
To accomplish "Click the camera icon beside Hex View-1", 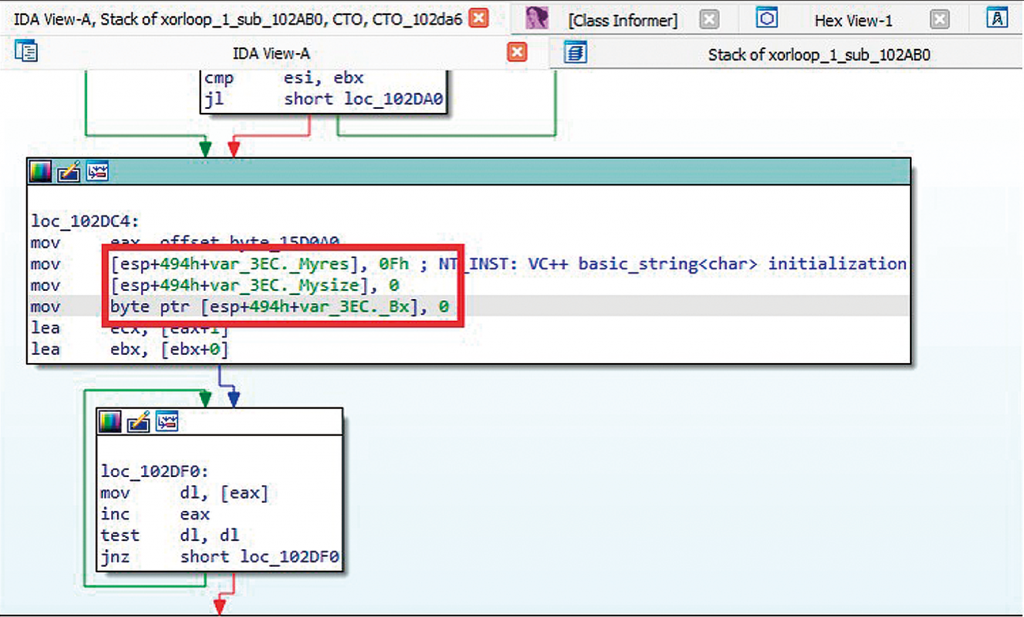I will click(767, 17).
